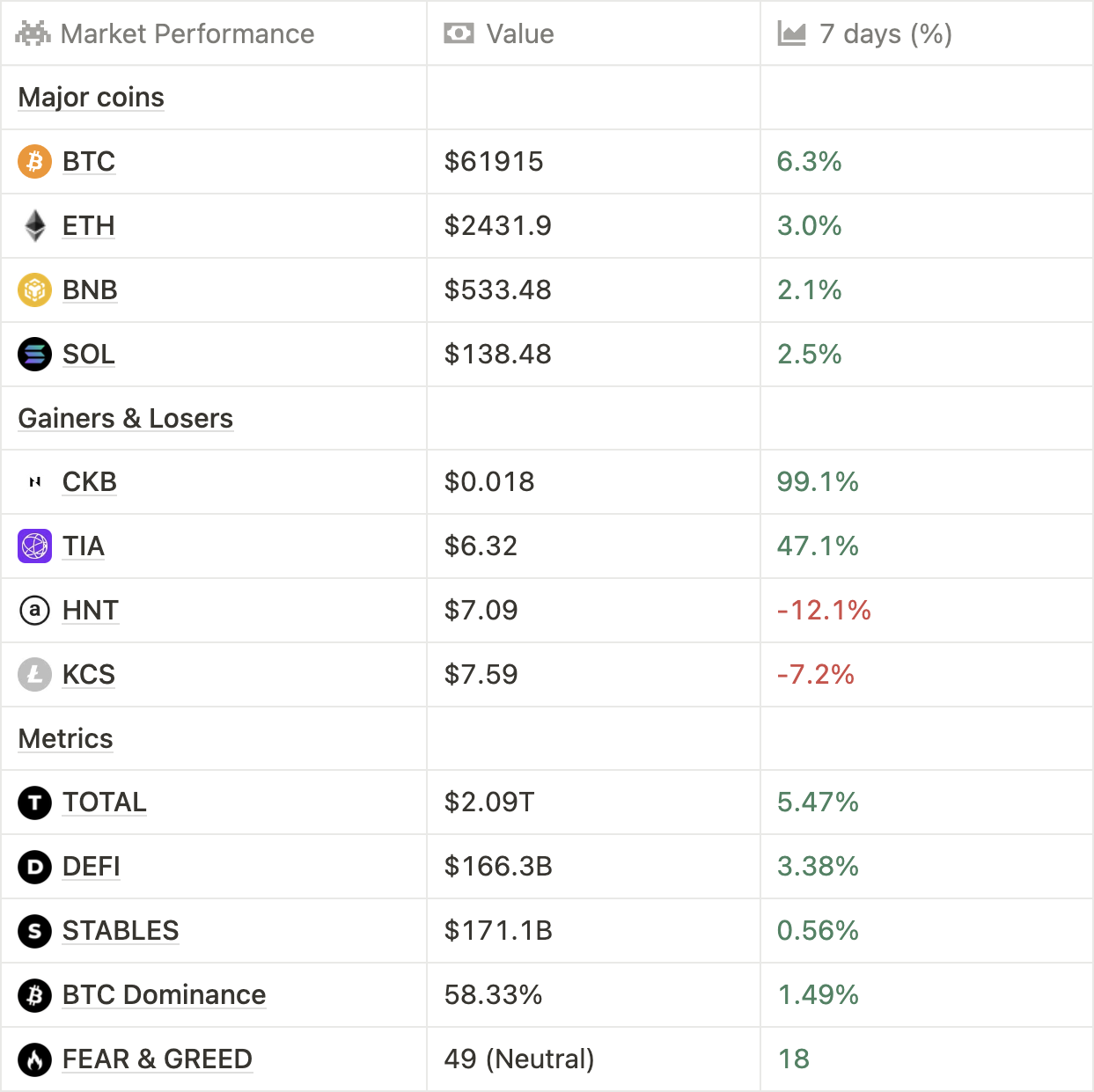Click the purple TIA globe icon
This screenshot has height=1092, width=1094.
(x=35, y=546)
